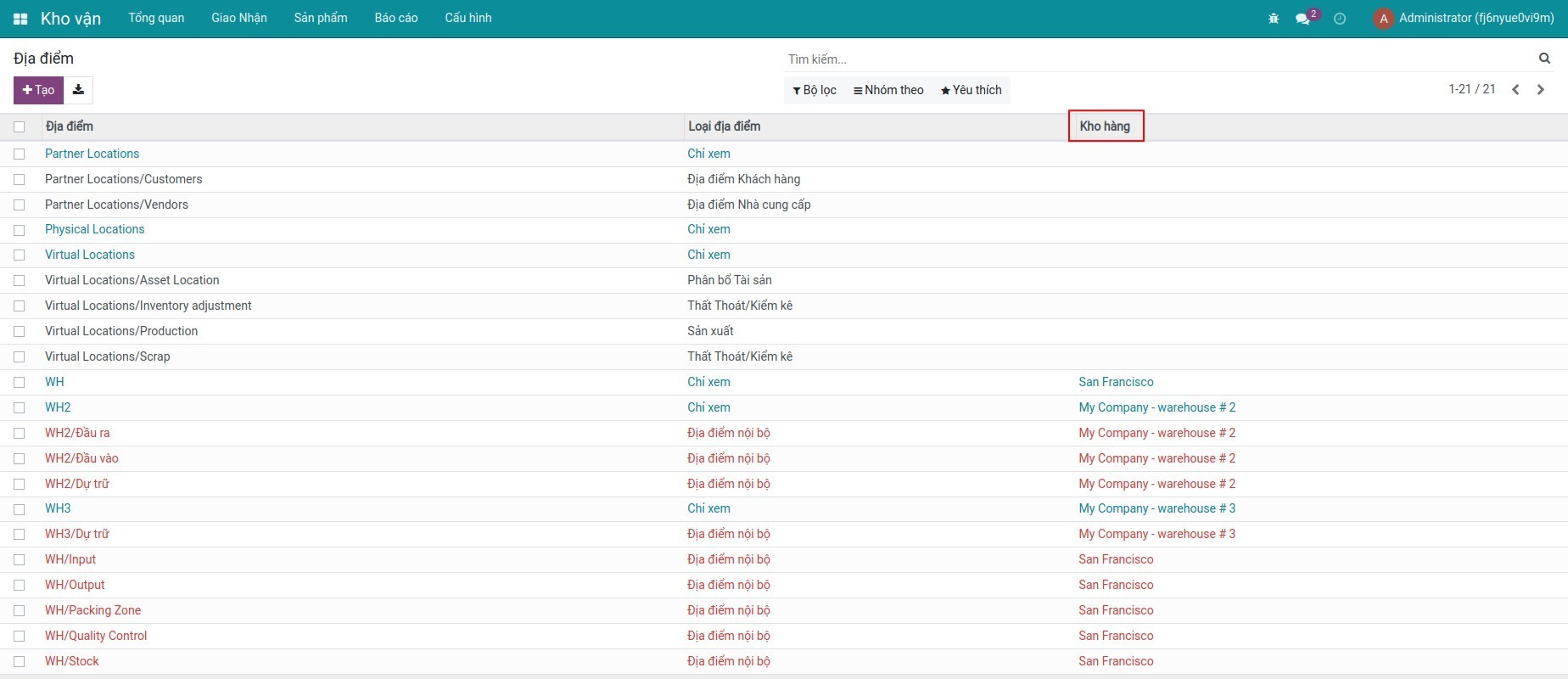Go to next page arrow
This screenshot has width=1568, height=679.
click(x=1541, y=90)
